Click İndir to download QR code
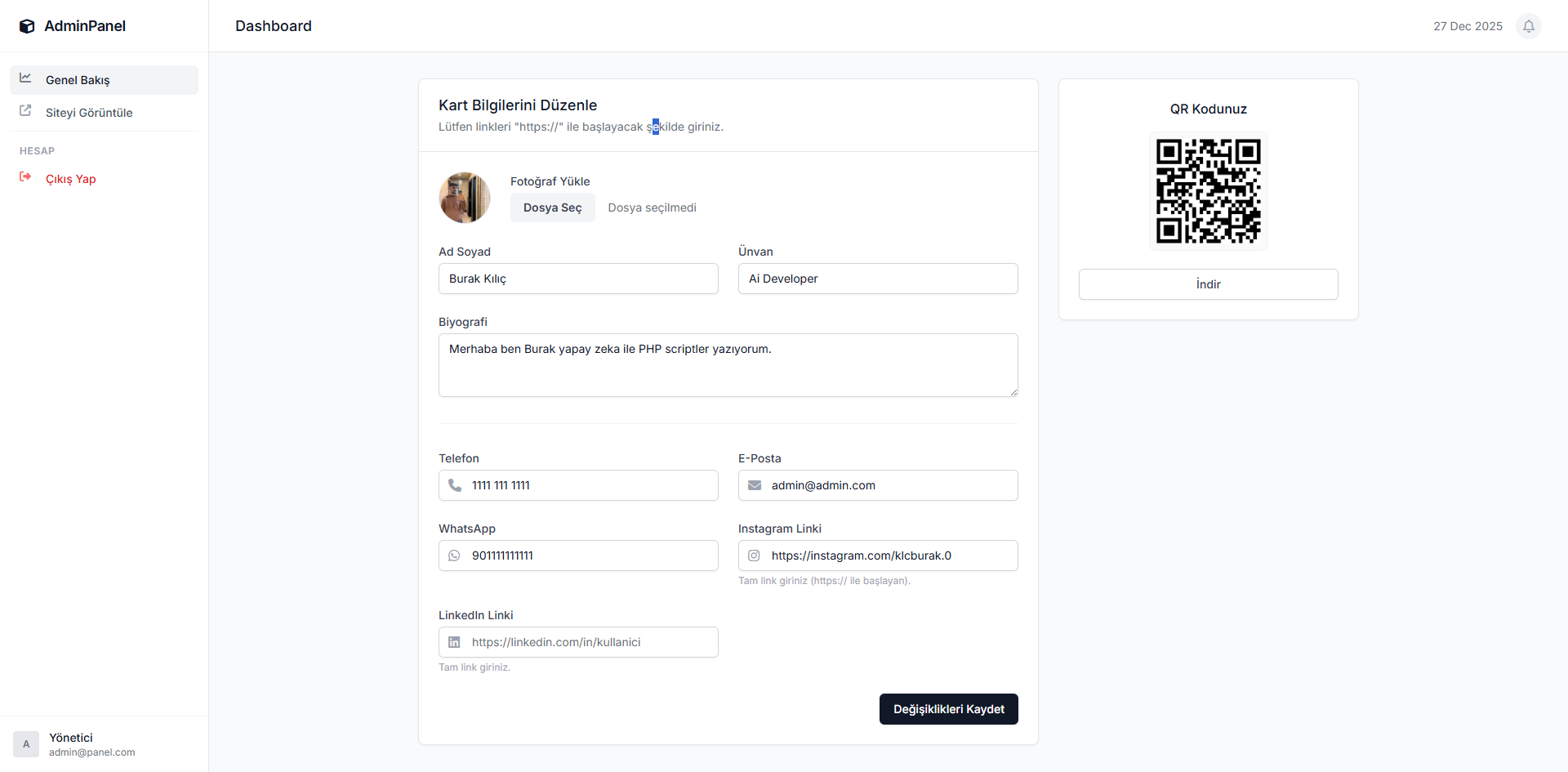This screenshot has width=1568, height=772. coord(1208,284)
